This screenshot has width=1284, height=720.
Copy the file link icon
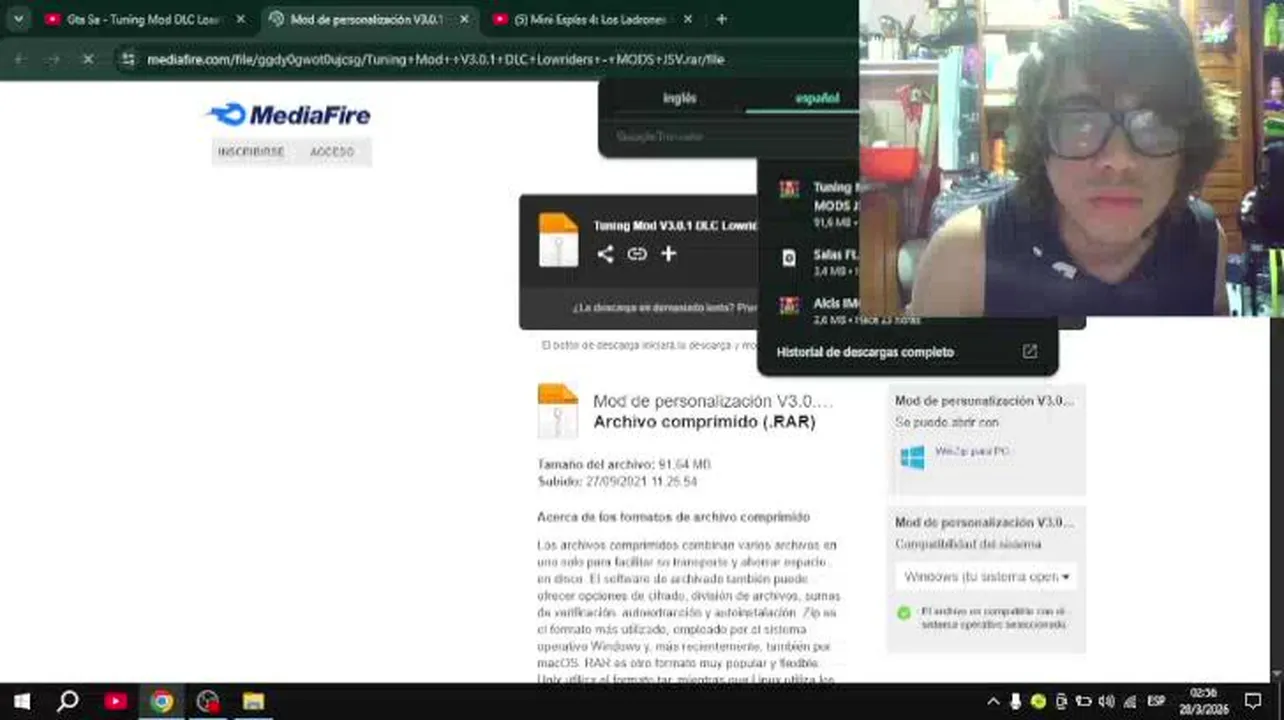[x=637, y=254]
